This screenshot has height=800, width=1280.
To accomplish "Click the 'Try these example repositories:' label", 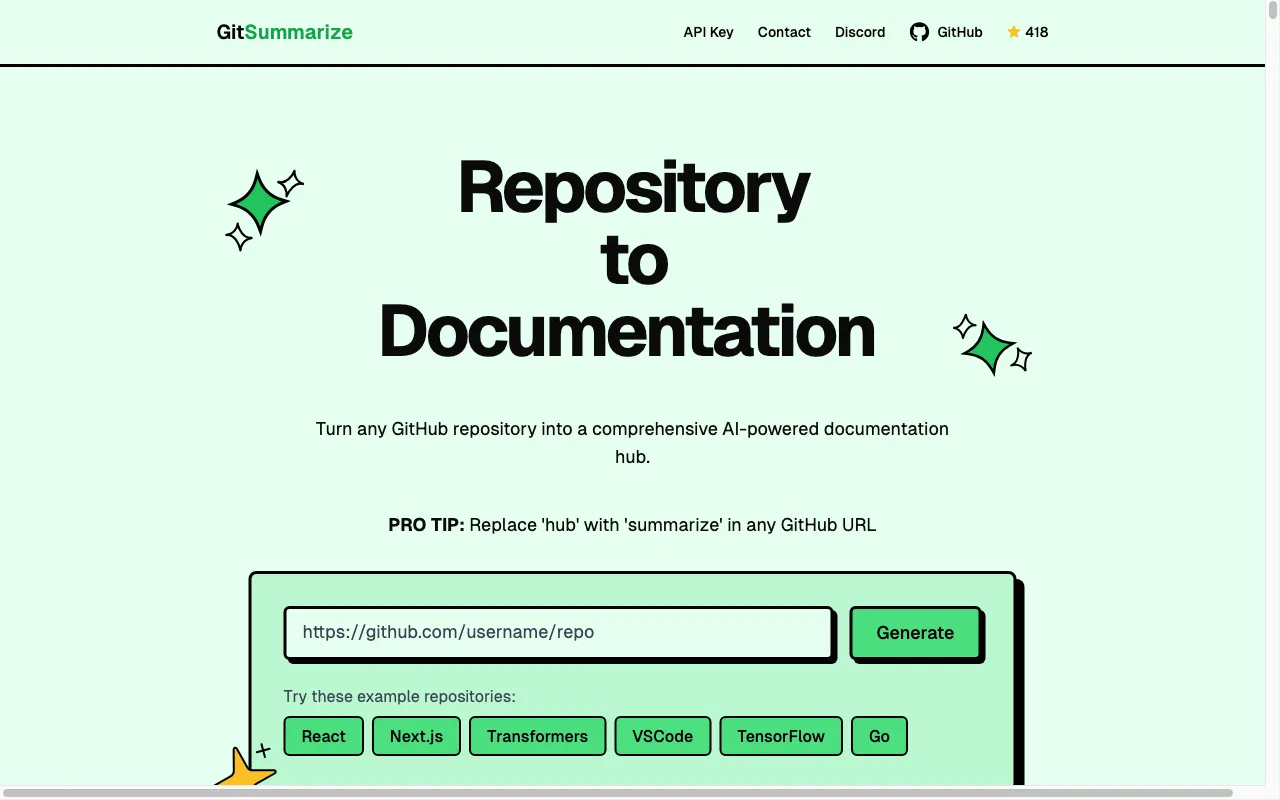I will click(x=399, y=697).
